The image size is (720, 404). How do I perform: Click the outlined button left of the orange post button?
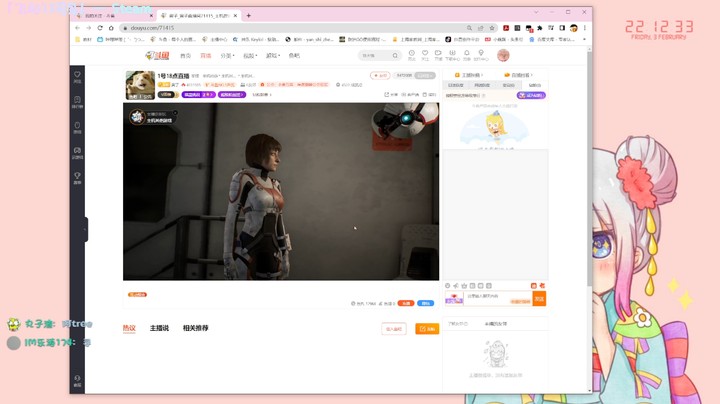tap(394, 329)
